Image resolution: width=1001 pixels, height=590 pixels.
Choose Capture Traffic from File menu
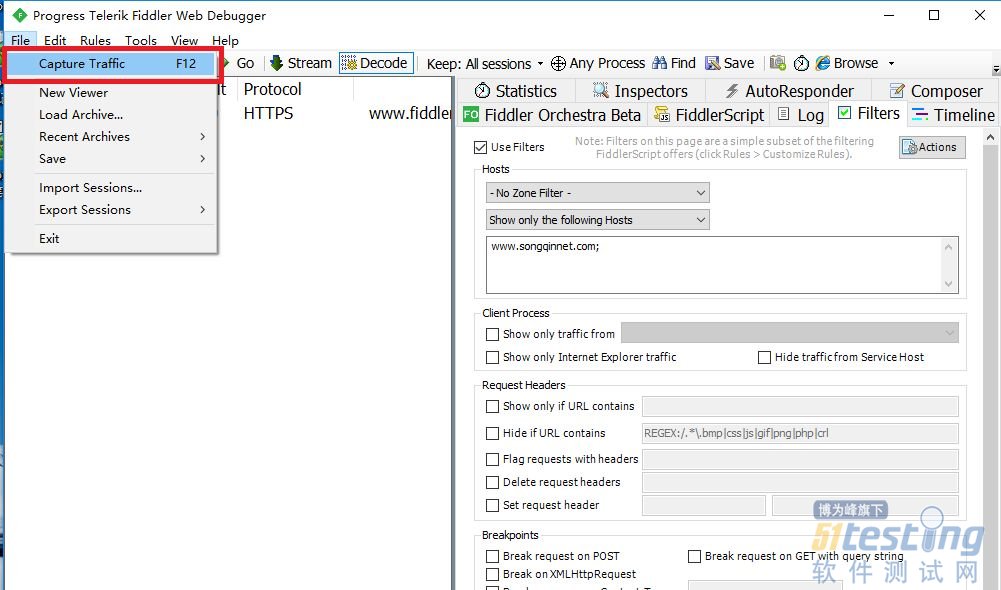(x=111, y=63)
